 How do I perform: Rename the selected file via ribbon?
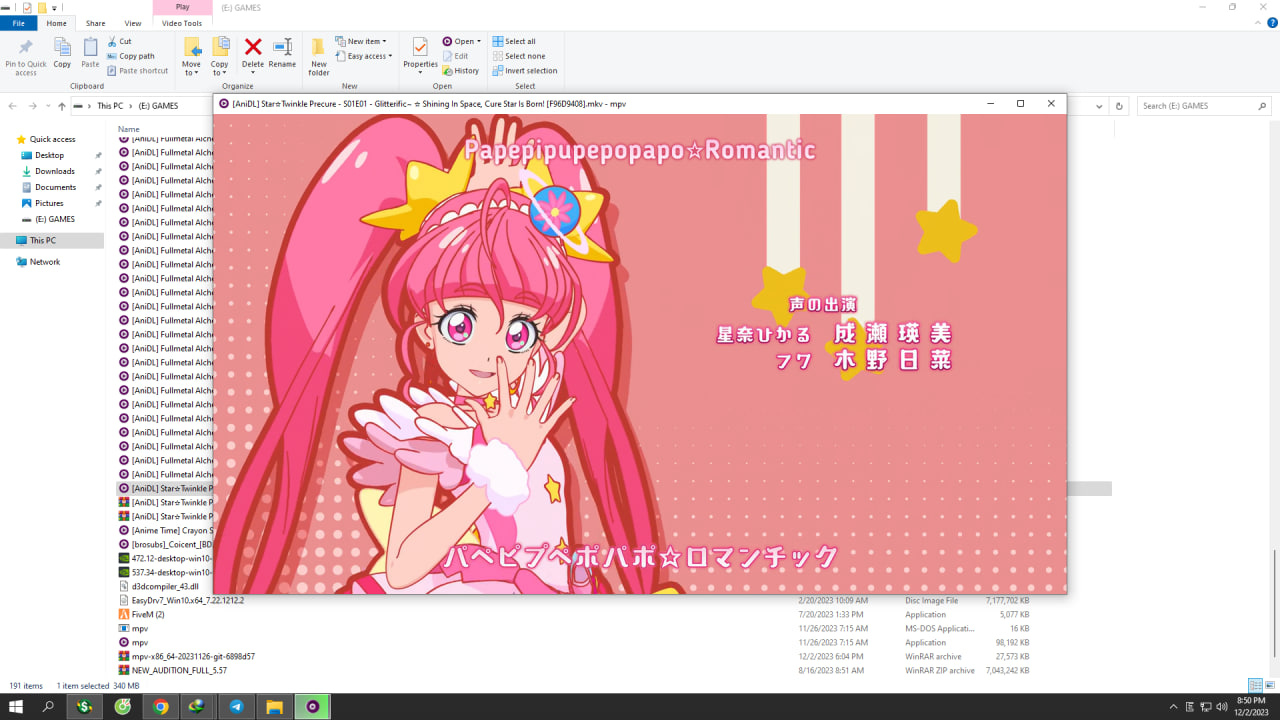[x=282, y=53]
